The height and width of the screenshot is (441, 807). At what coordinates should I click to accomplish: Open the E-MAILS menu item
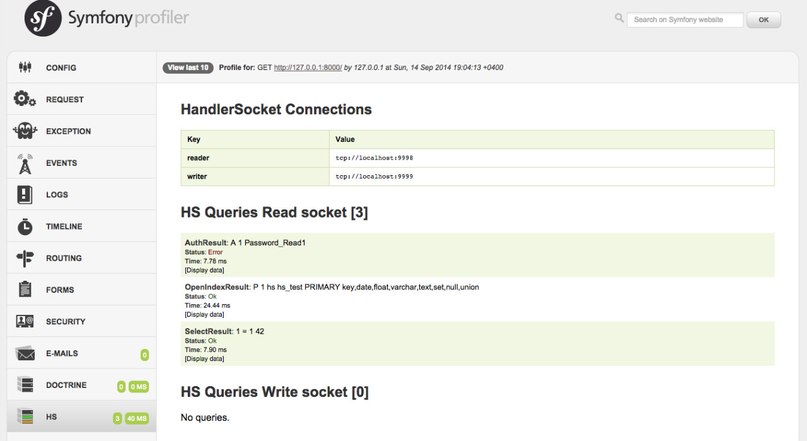(x=82, y=354)
